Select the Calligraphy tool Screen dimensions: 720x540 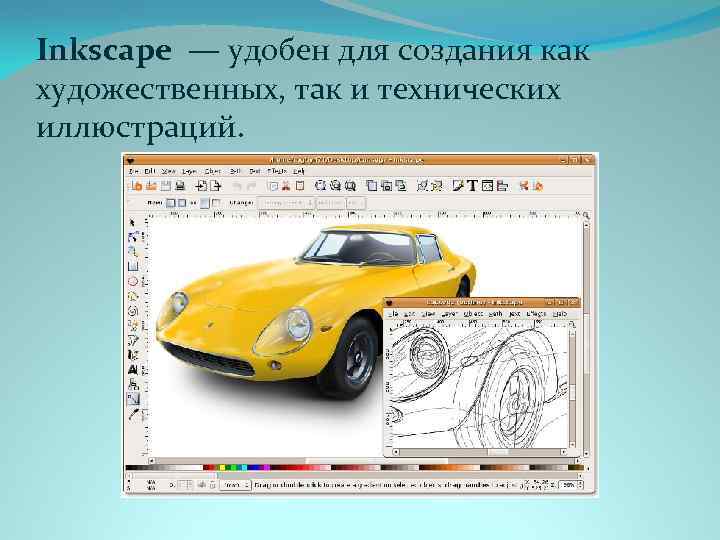(x=133, y=355)
